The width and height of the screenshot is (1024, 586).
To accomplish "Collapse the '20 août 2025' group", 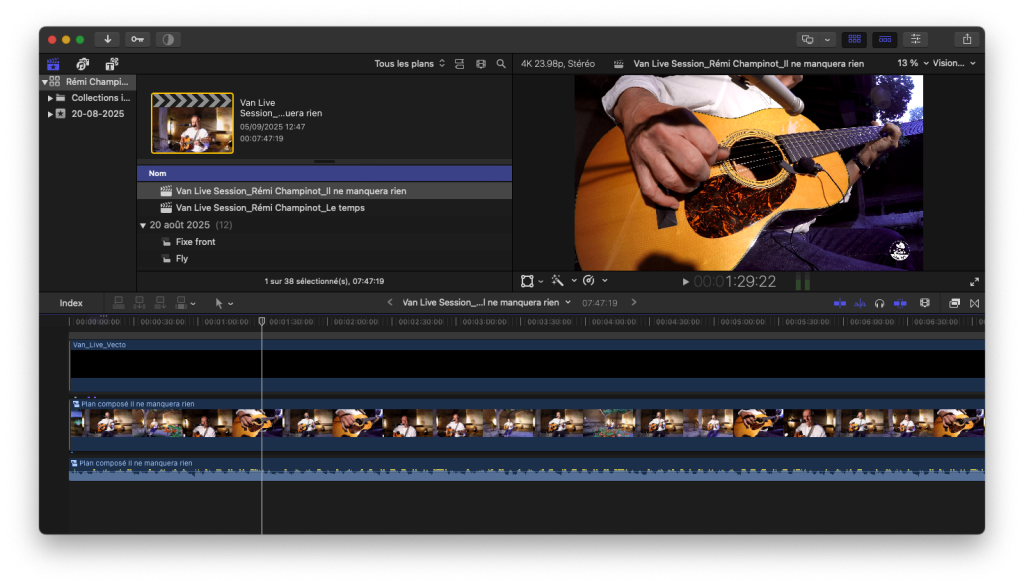I will click(x=143, y=226).
